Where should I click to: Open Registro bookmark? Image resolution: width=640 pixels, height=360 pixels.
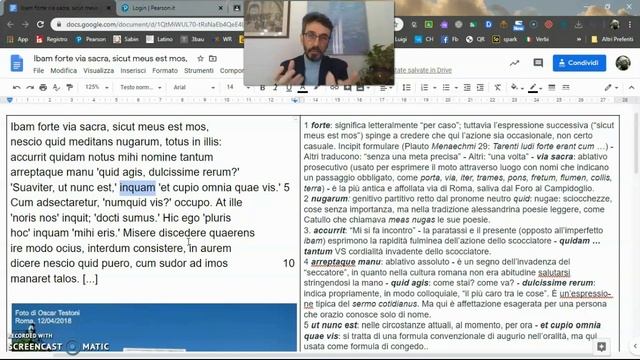coord(52,39)
